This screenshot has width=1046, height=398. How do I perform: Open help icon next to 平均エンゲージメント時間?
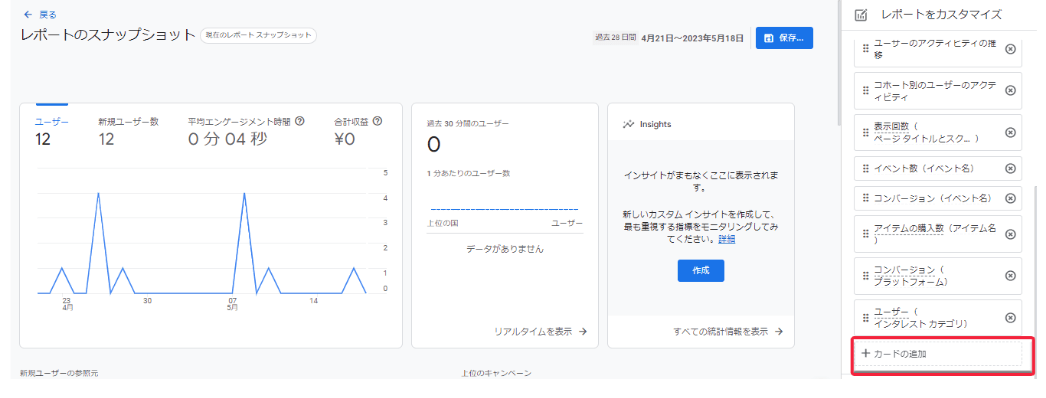point(300,121)
